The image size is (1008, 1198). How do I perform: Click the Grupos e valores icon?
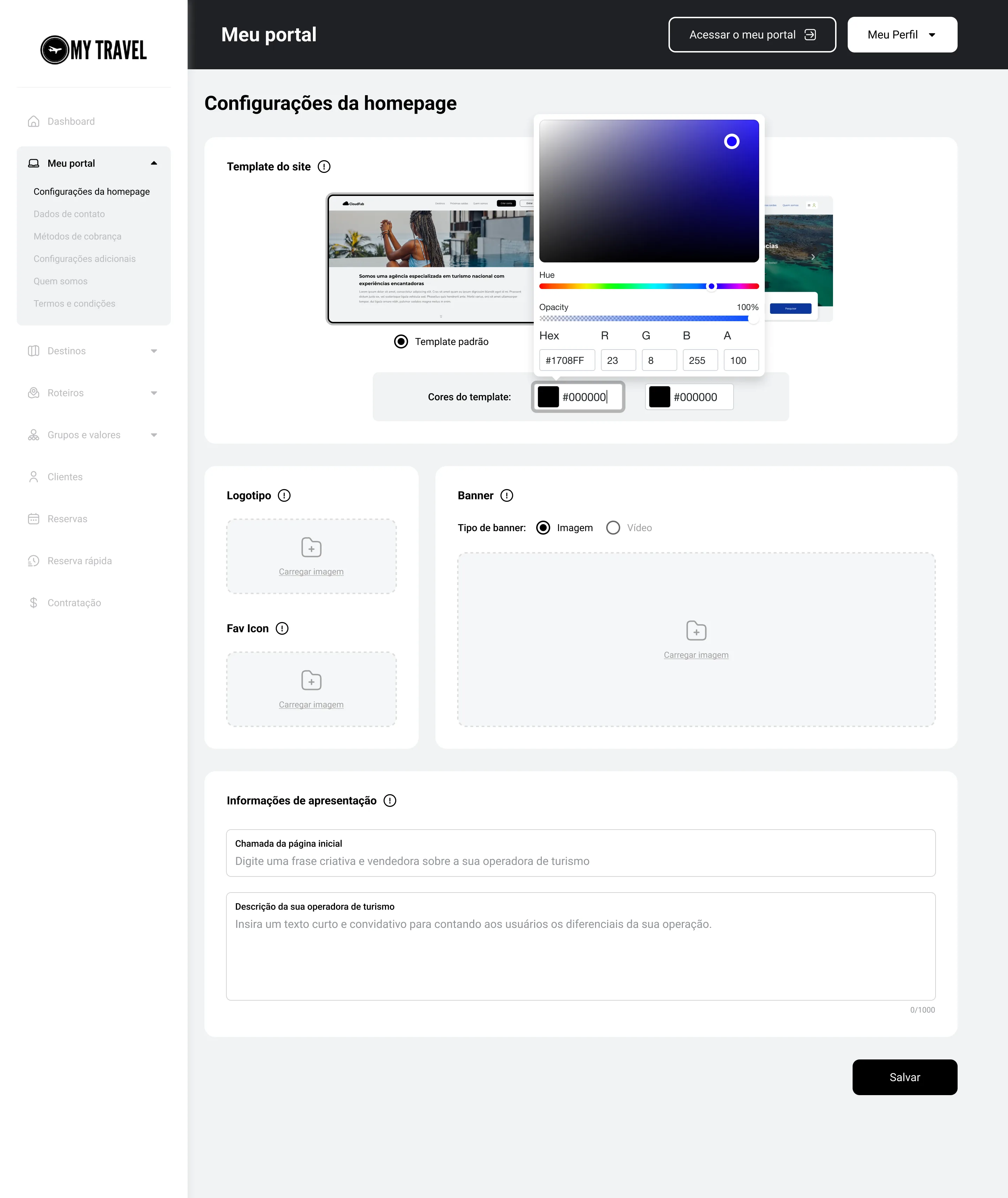click(x=34, y=435)
